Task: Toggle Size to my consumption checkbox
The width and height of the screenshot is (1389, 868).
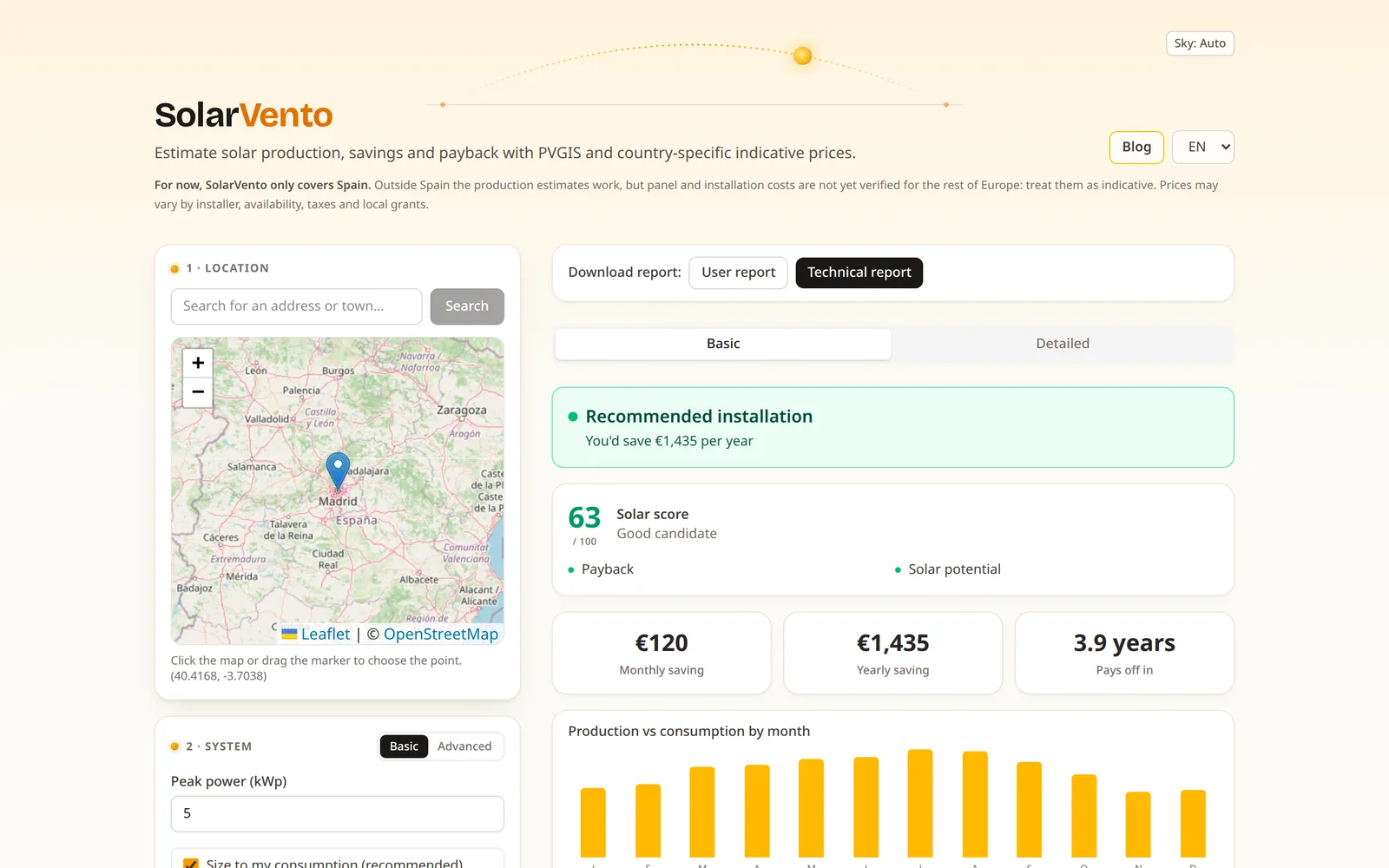Action: coord(191,864)
